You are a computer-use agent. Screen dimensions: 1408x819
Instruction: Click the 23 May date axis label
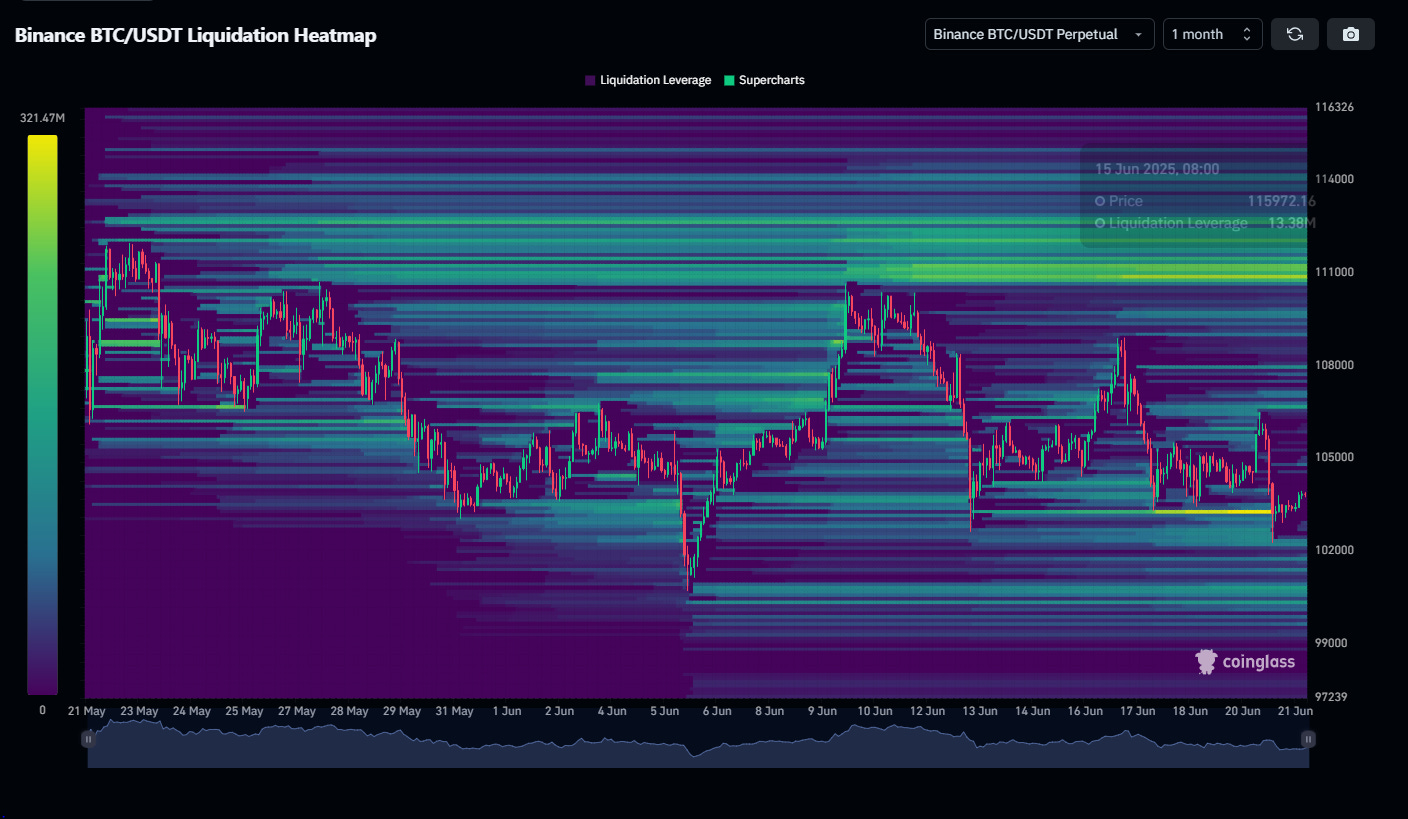[x=139, y=711]
